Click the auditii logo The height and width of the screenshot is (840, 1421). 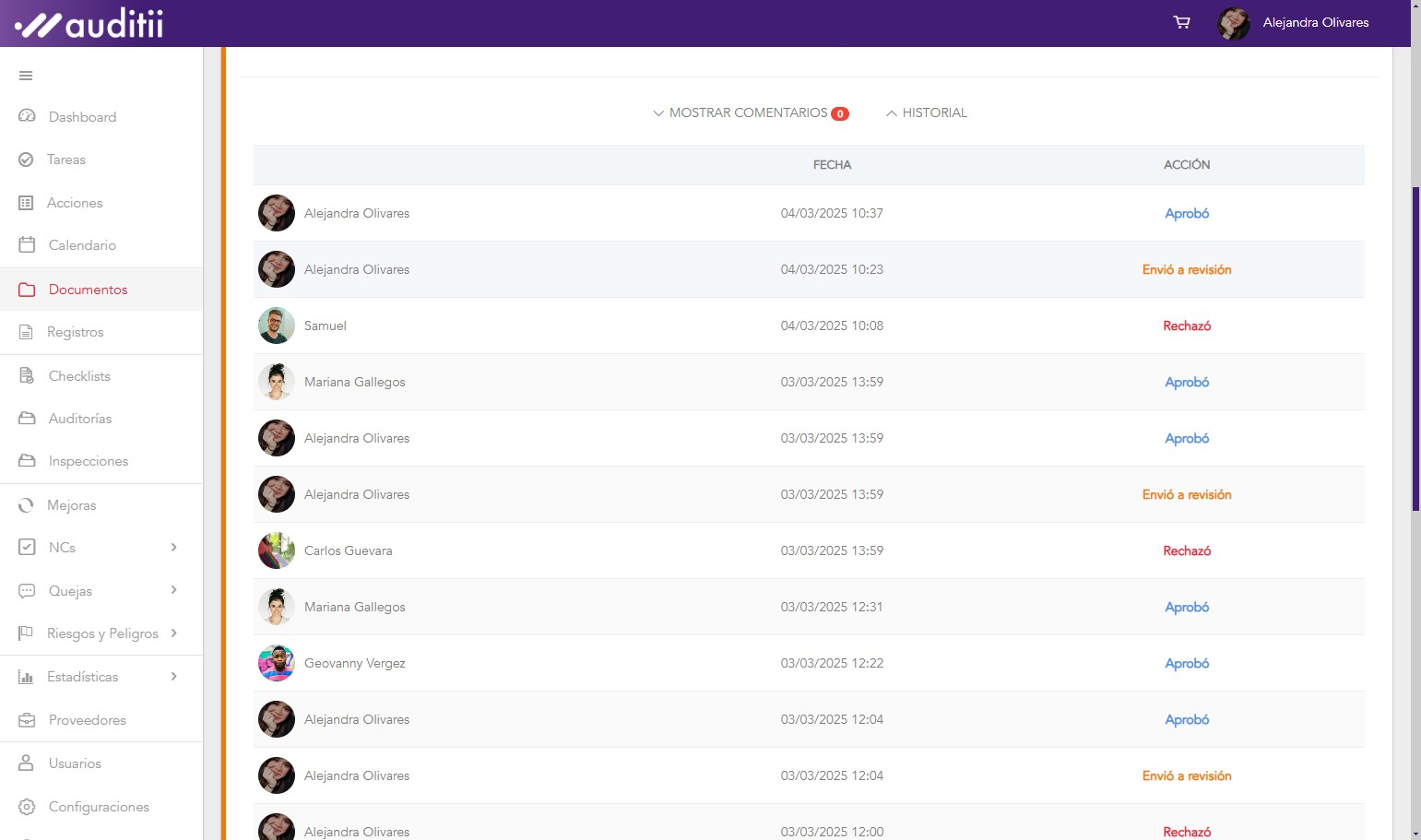pyautogui.click(x=89, y=24)
